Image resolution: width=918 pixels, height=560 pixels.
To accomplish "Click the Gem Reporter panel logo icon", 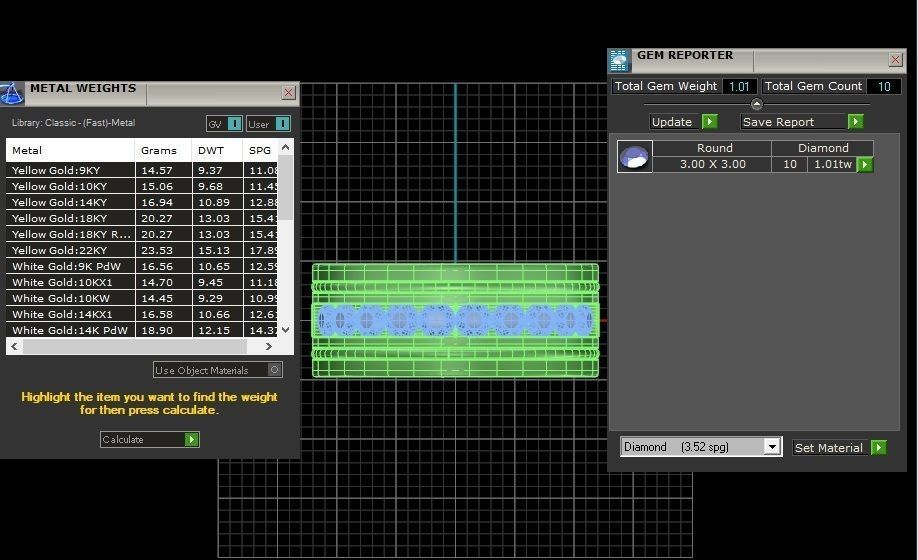I will [619, 60].
